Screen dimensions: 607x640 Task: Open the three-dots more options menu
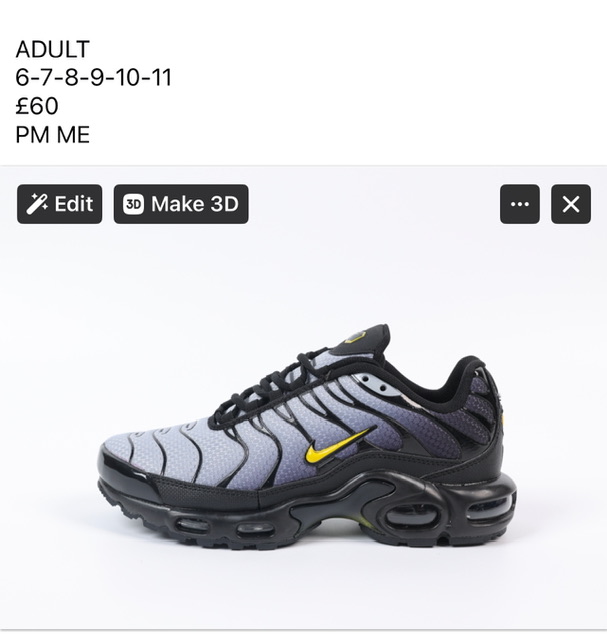tap(520, 204)
